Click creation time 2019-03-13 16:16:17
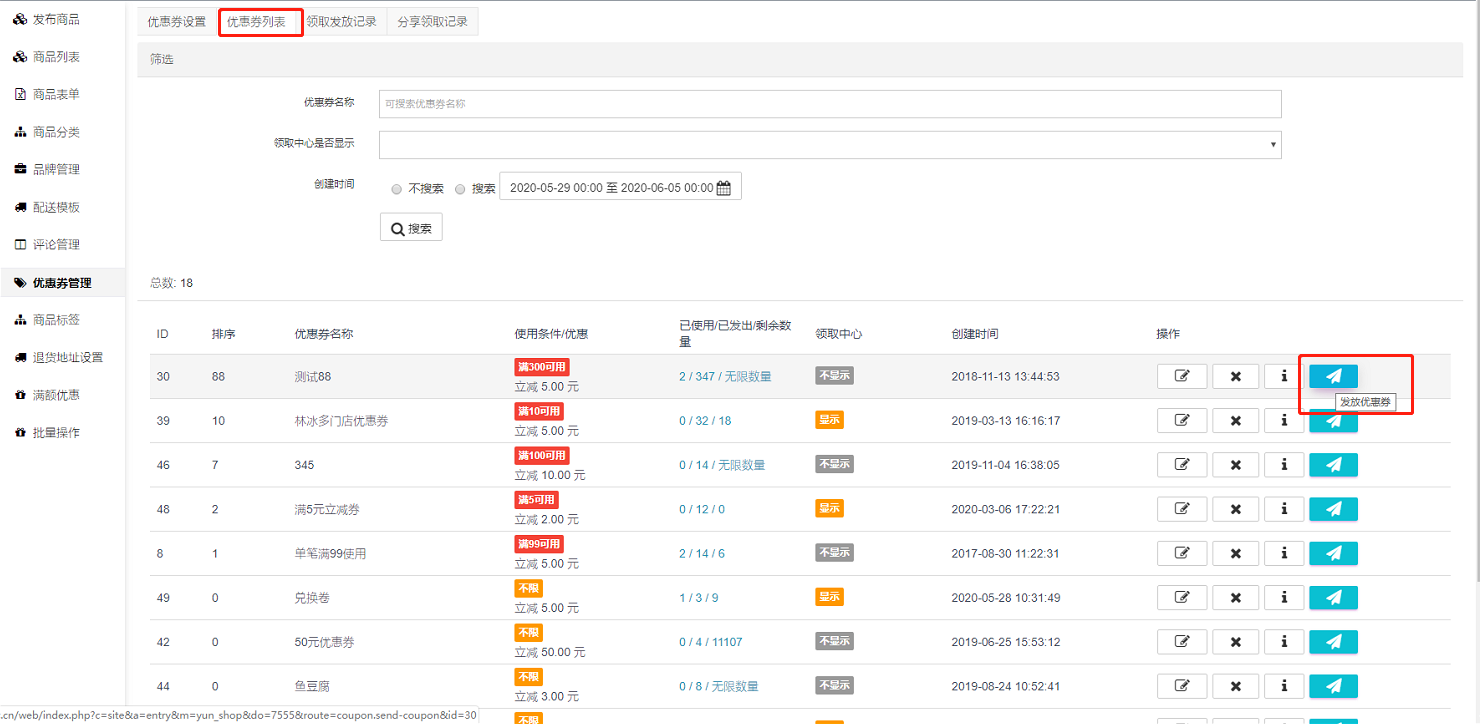1480x724 pixels. click(1005, 421)
